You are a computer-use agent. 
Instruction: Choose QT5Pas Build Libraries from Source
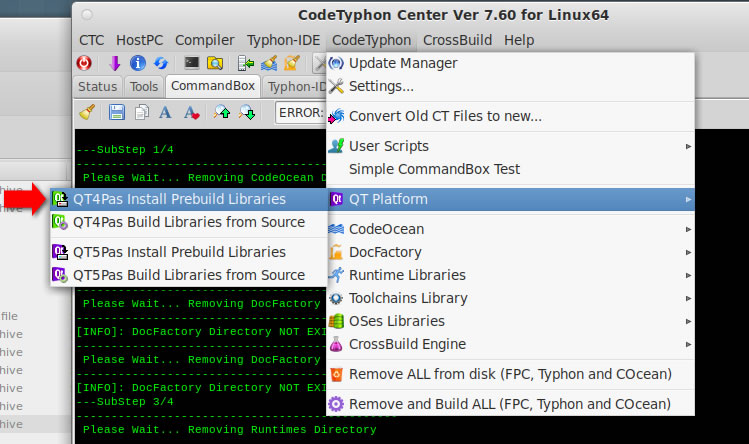[189, 275]
